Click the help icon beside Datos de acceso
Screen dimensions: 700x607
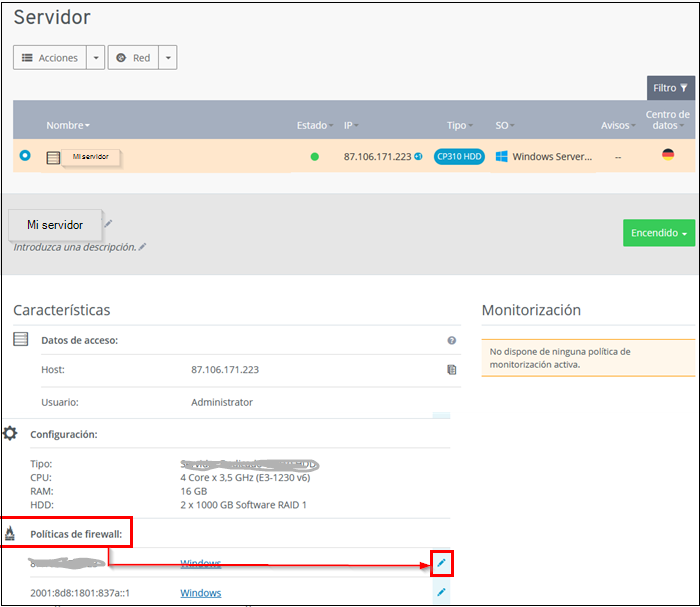click(x=452, y=341)
